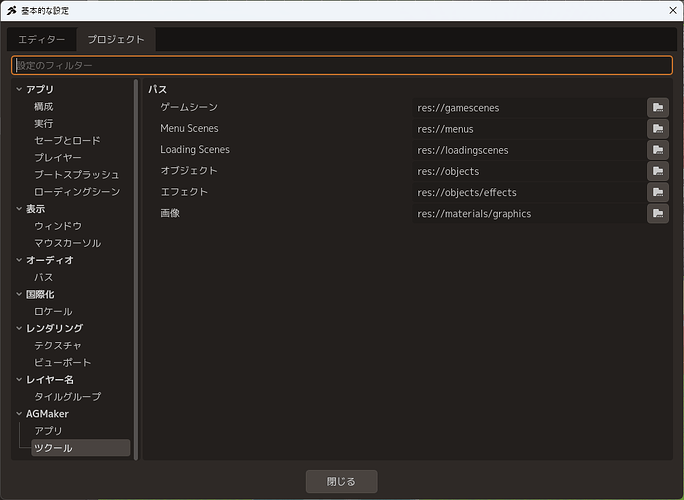Select バス under オーディオ

coord(44,277)
